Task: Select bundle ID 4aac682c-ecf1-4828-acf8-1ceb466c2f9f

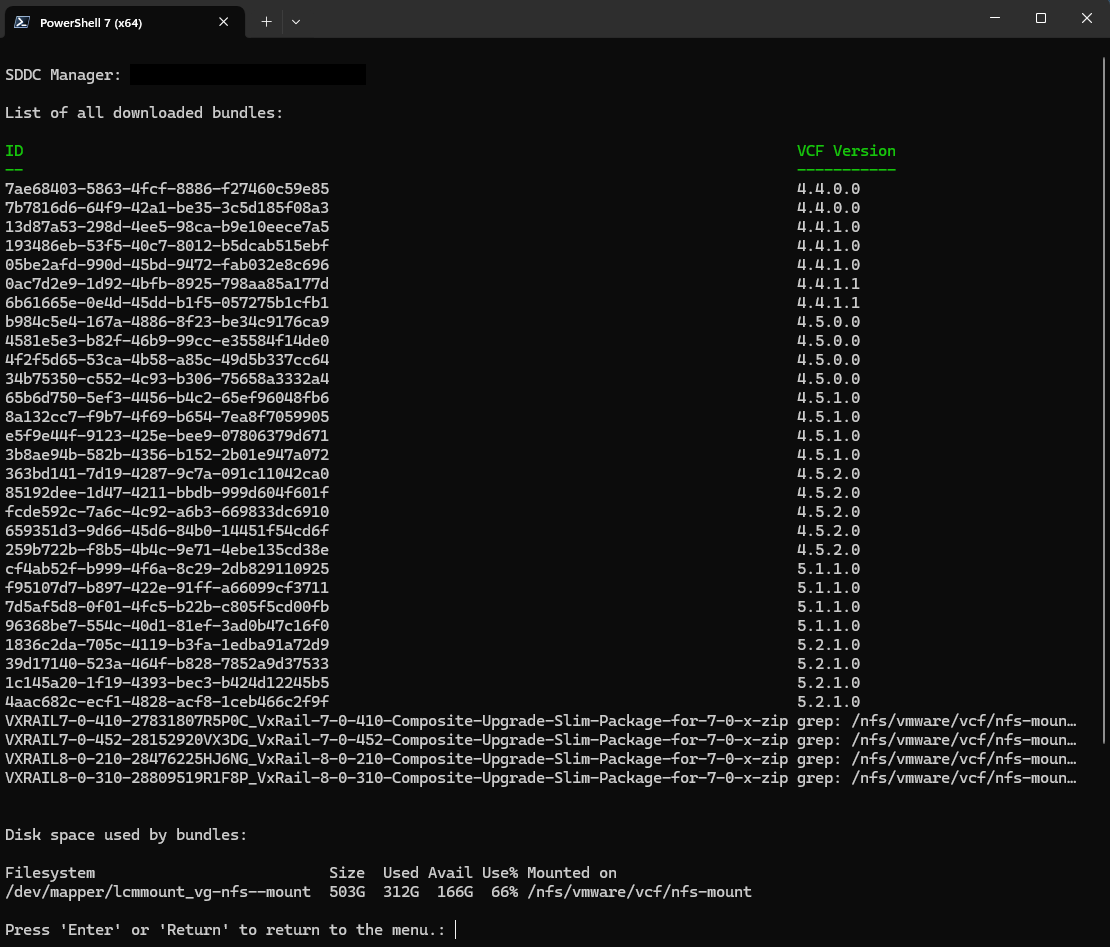Action: pyautogui.click(x=167, y=702)
